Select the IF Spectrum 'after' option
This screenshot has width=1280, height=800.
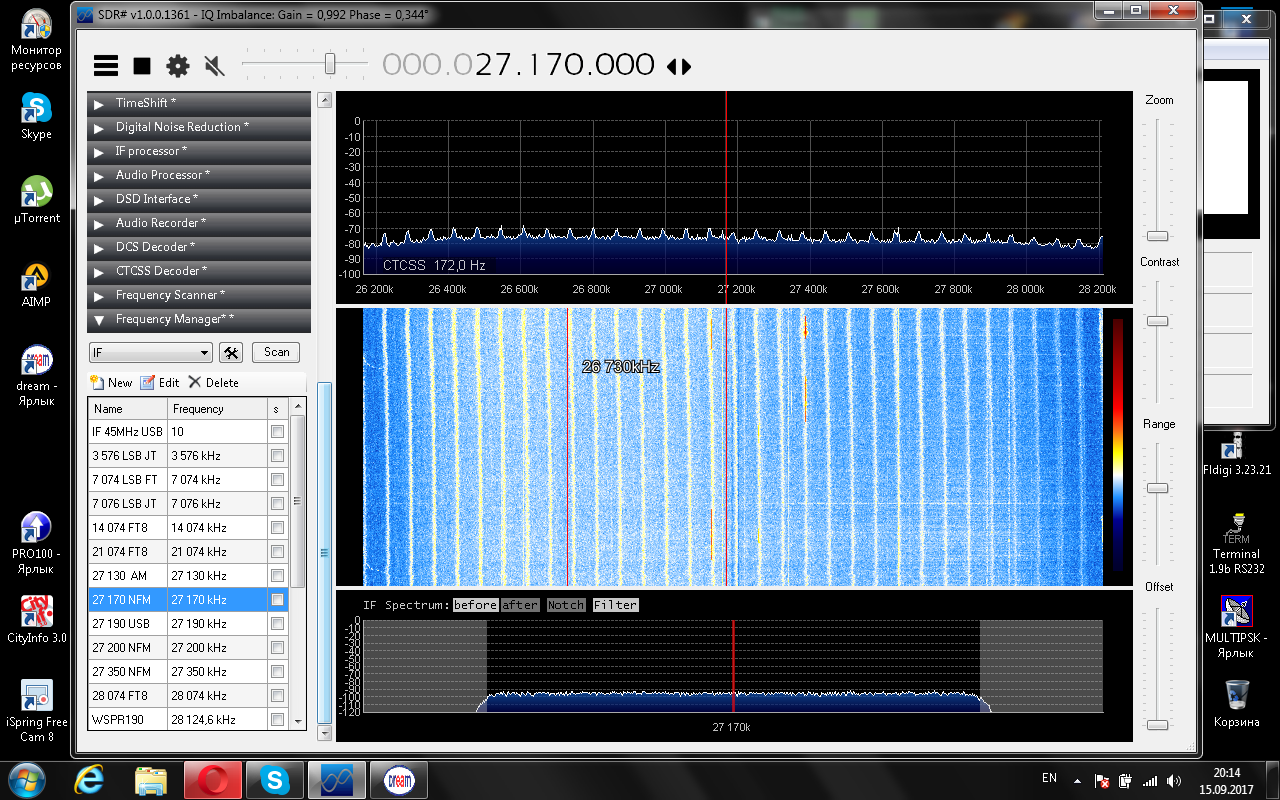[520, 605]
